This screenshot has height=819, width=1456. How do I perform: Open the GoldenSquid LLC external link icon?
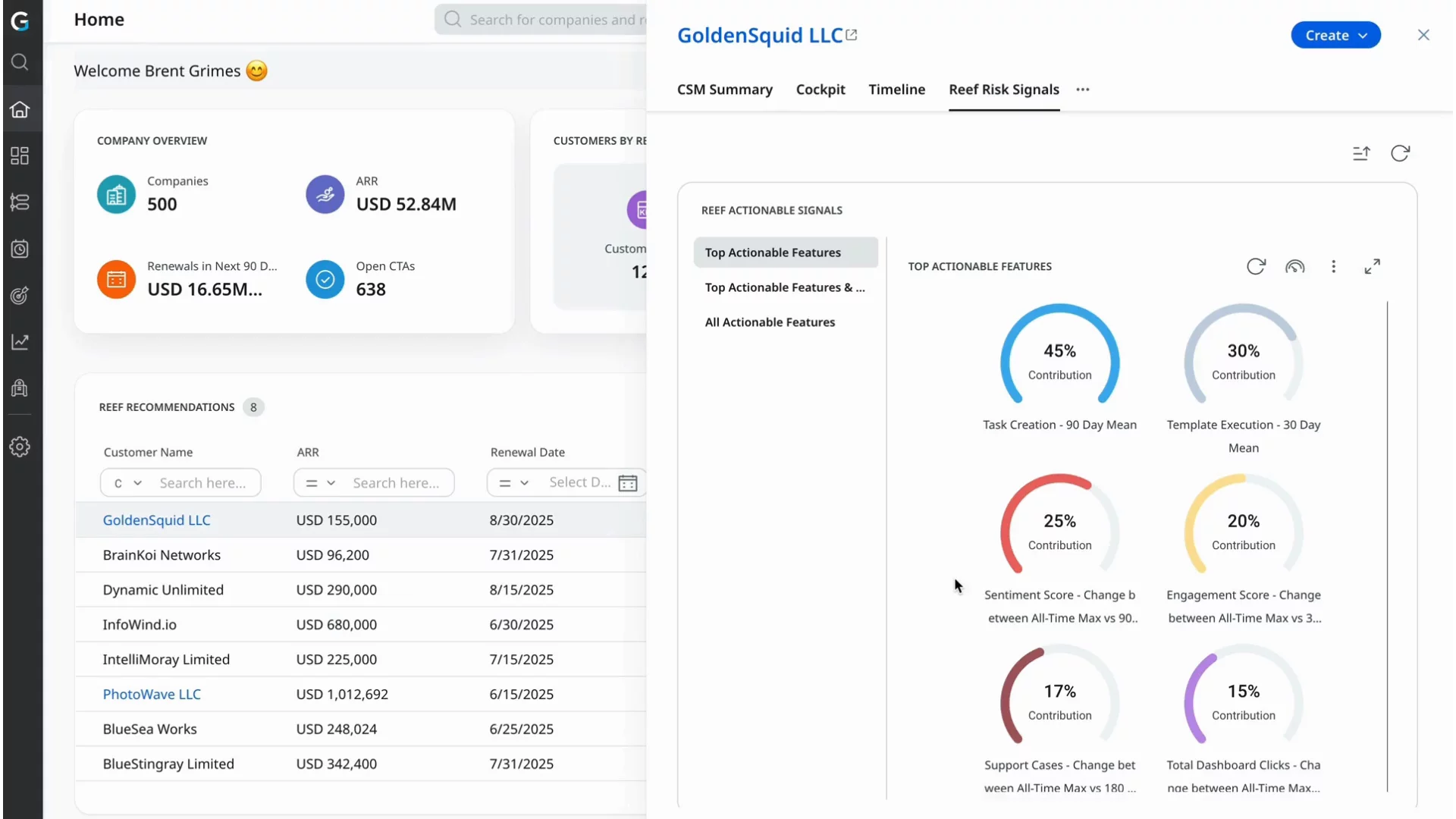(852, 35)
